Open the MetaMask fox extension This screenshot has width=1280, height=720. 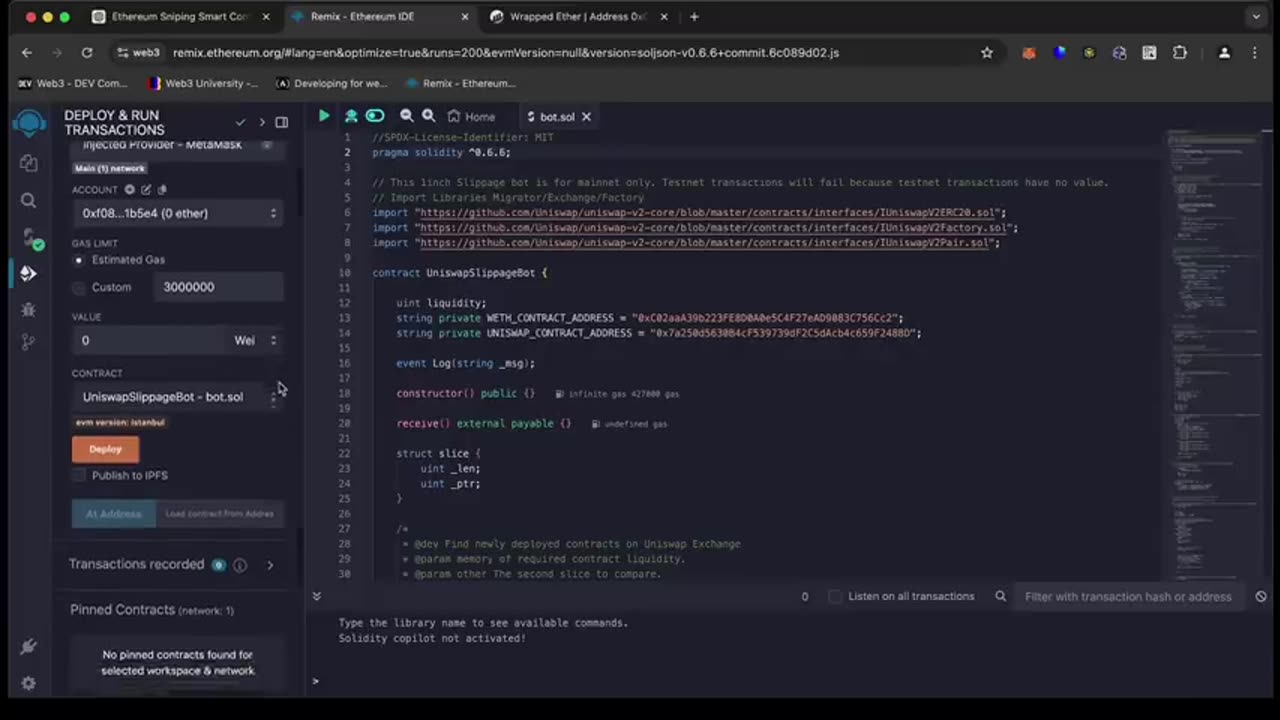[1028, 53]
